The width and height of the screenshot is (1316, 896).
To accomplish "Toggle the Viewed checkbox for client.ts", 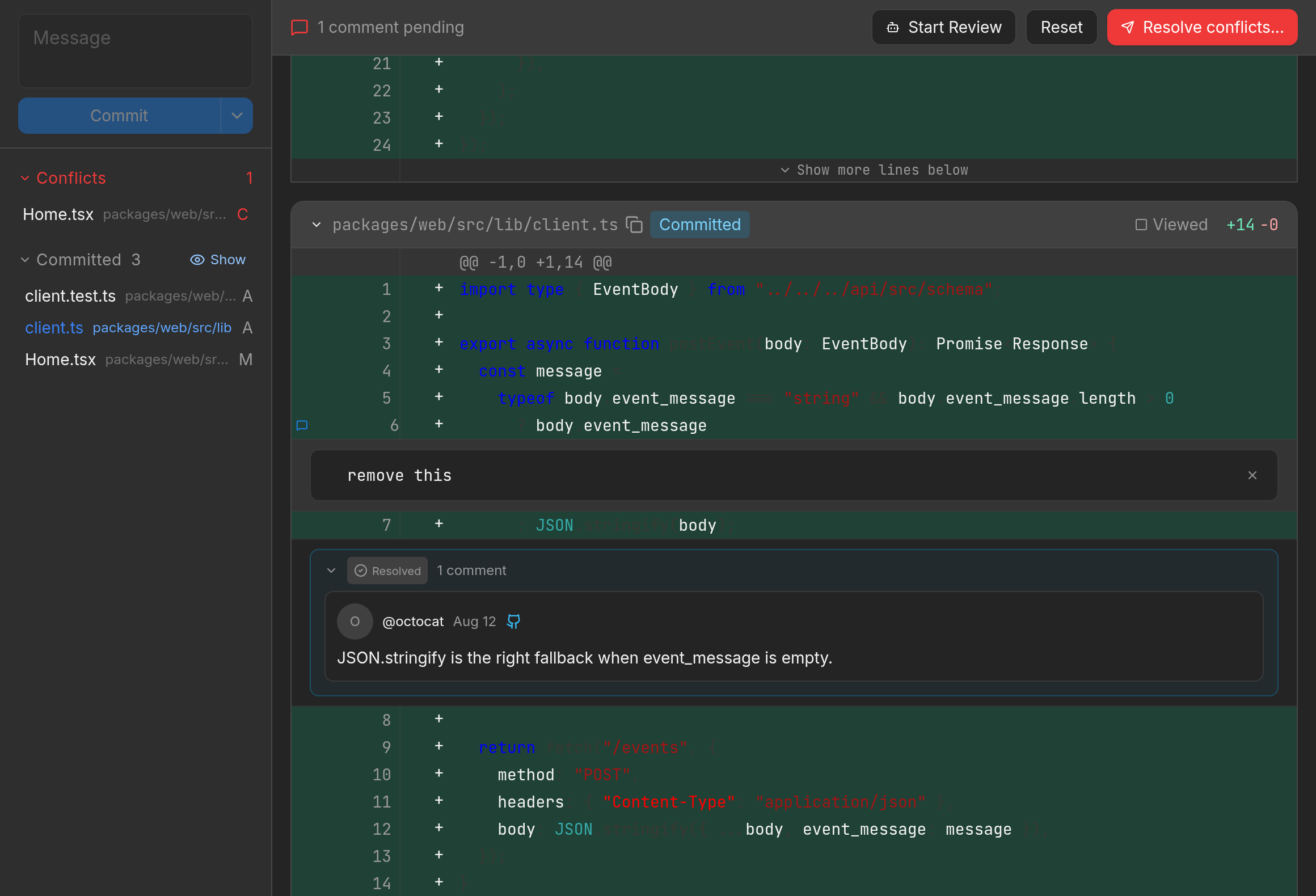I will (x=1141, y=225).
